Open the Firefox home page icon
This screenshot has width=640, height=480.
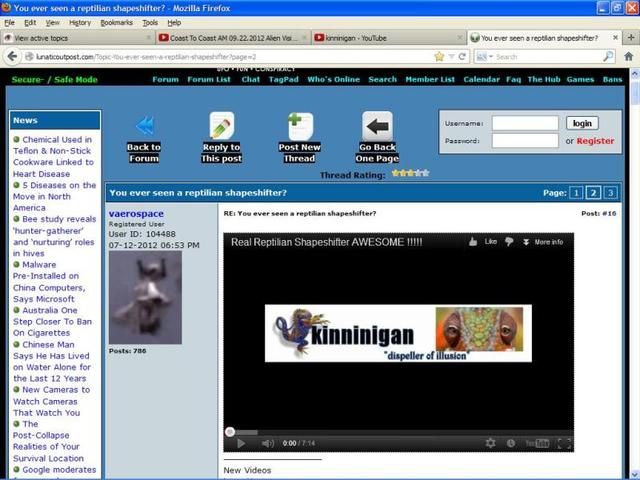(629, 56)
